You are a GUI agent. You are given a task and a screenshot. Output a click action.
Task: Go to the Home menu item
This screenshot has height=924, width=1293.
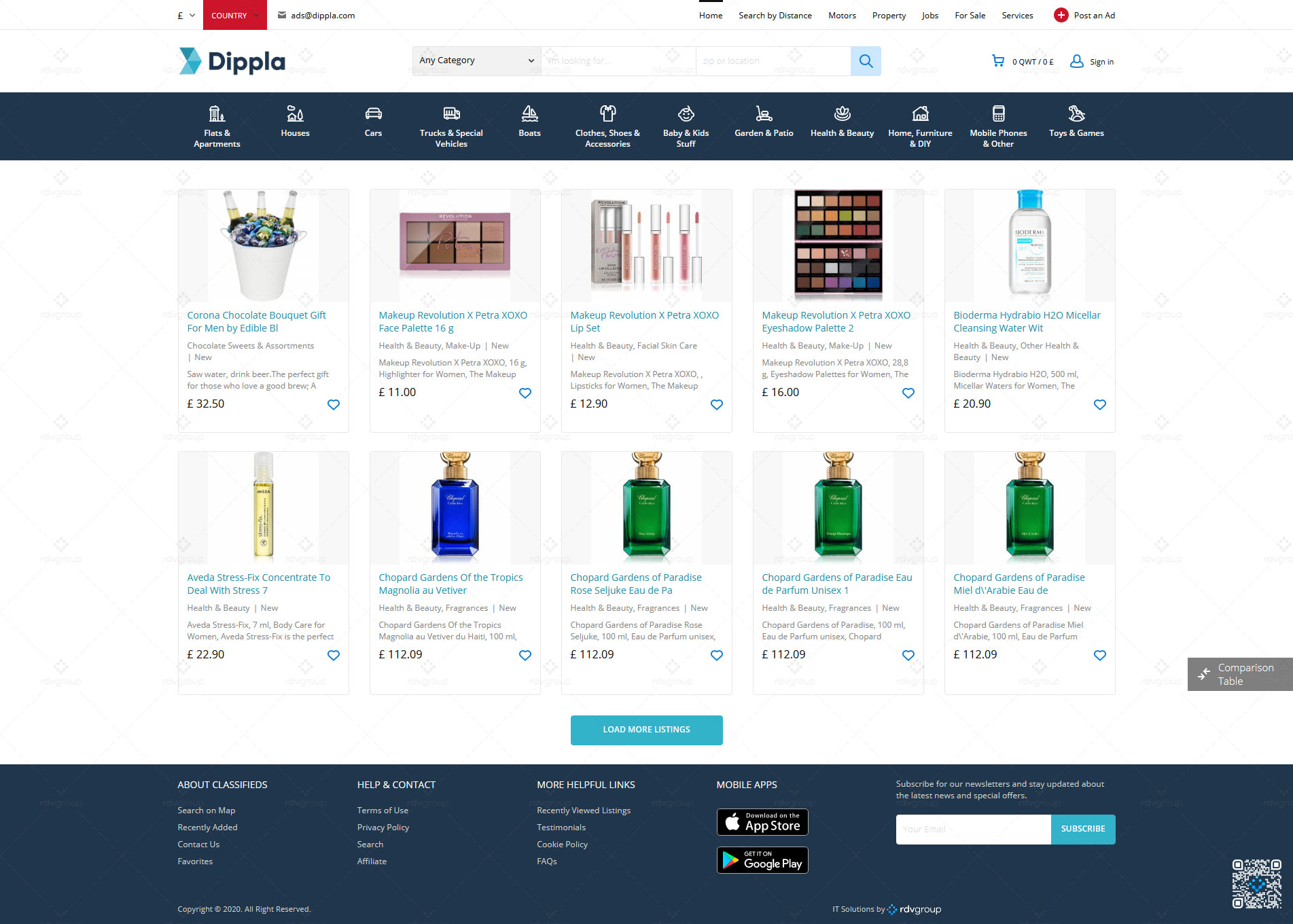tap(711, 15)
